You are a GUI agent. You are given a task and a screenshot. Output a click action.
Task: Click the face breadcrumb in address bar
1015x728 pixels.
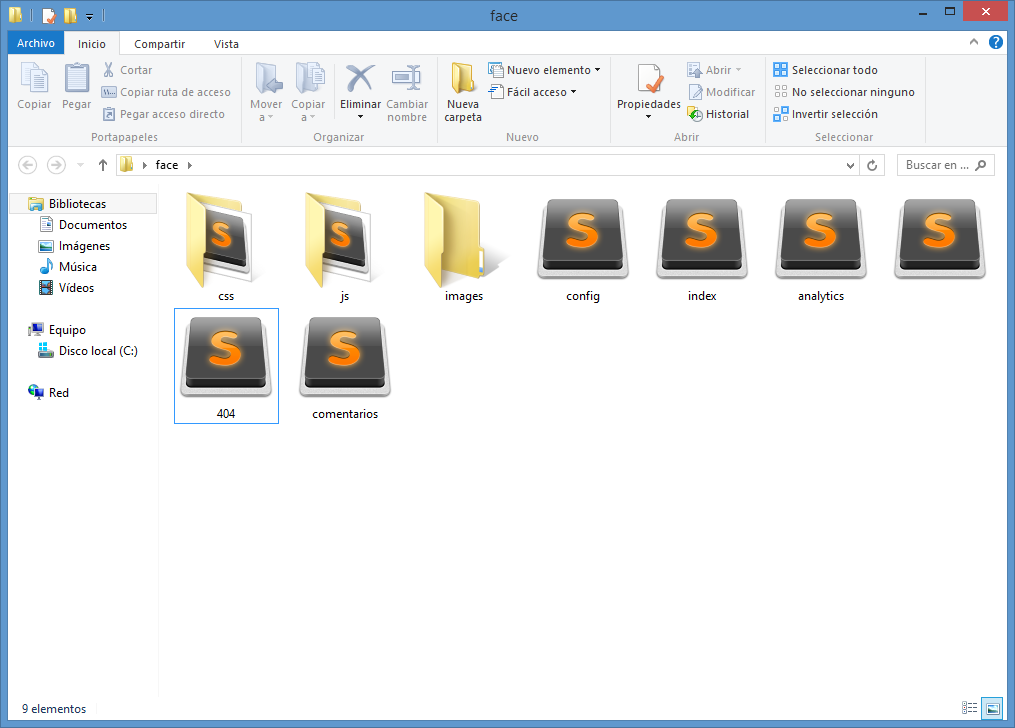(x=166, y=165)
